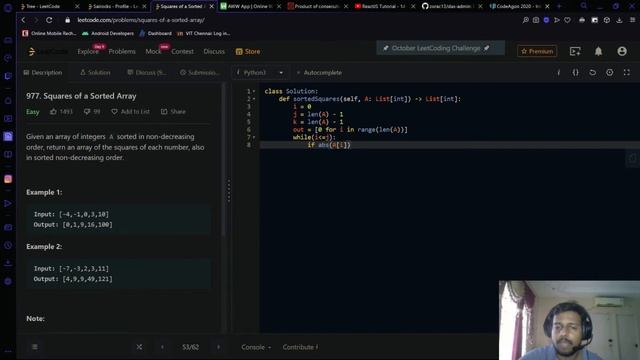The image size is (640, 360).
Task: Like the problem with thumbs up
Action: [x=61, y=111]
